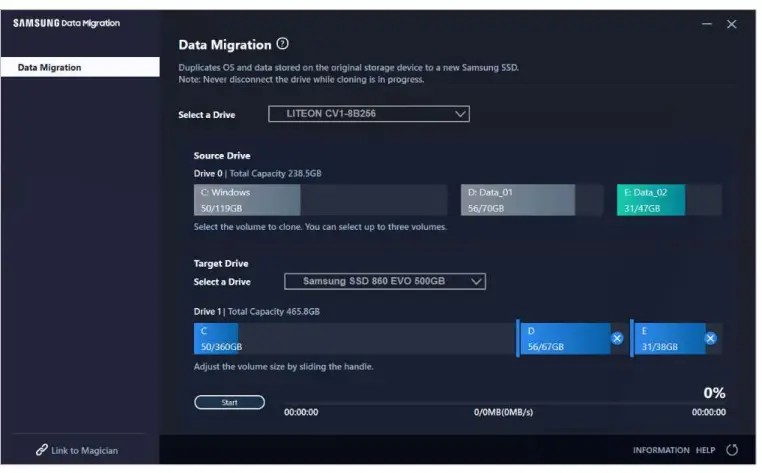Click the target E 31/38GB volume bar
Screen dimensions: 762x473
click(670, 338)
